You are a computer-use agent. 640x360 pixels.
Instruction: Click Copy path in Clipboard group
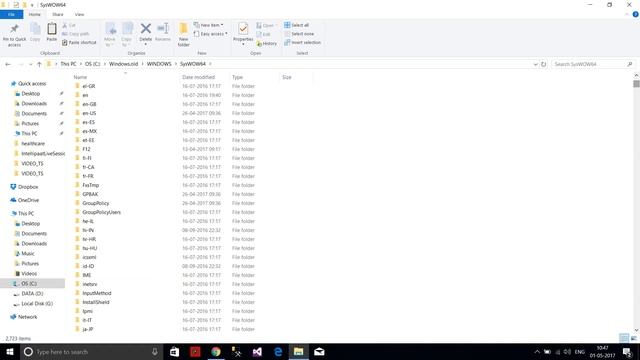pos(76,34)
